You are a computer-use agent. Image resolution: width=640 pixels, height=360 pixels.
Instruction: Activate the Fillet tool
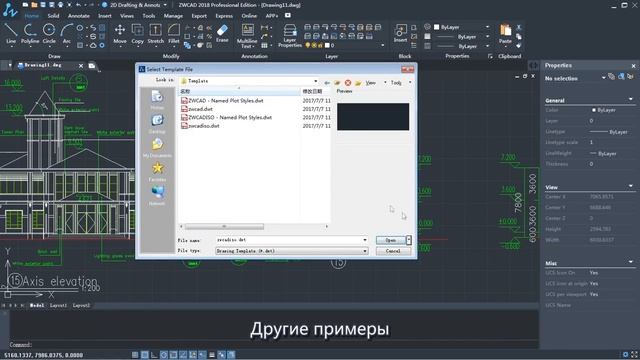click(x=173, y=33)
